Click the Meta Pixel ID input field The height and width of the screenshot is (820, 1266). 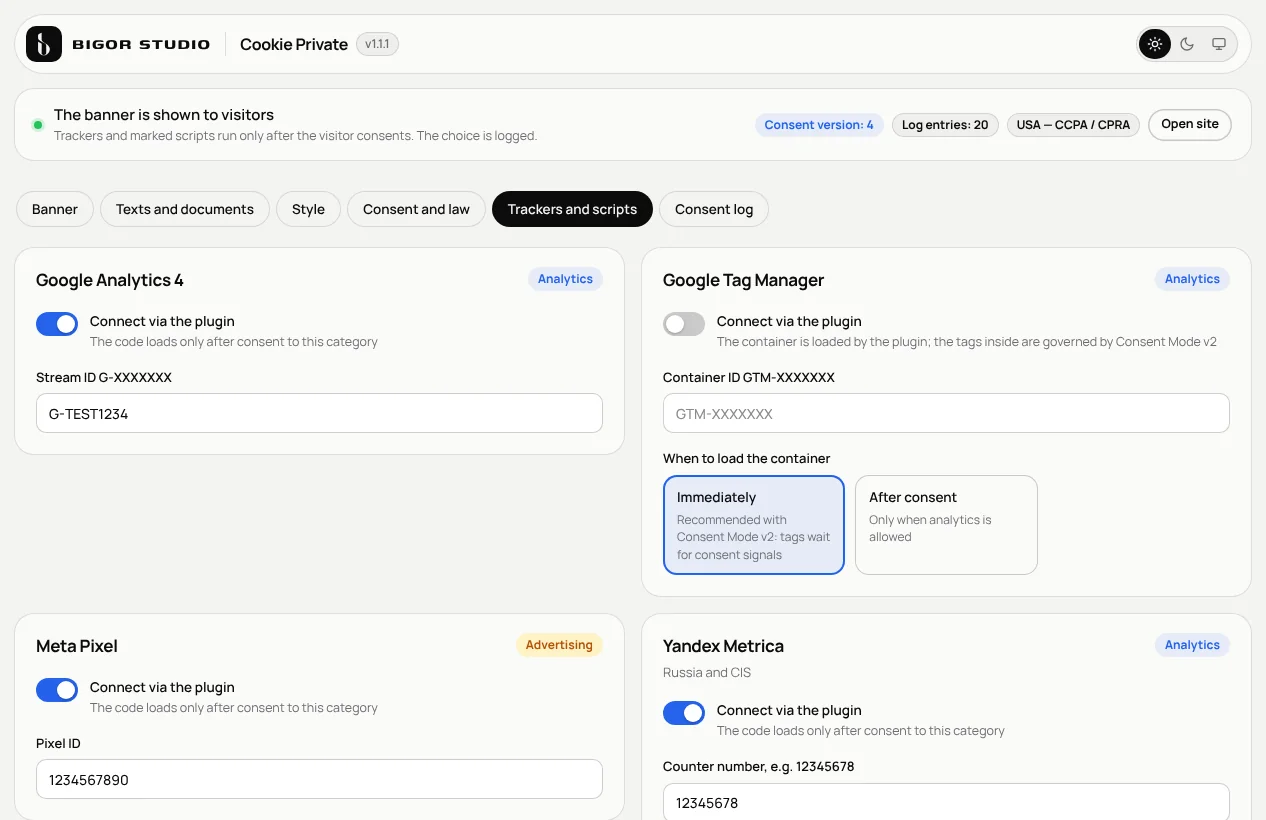coord(319,779)
